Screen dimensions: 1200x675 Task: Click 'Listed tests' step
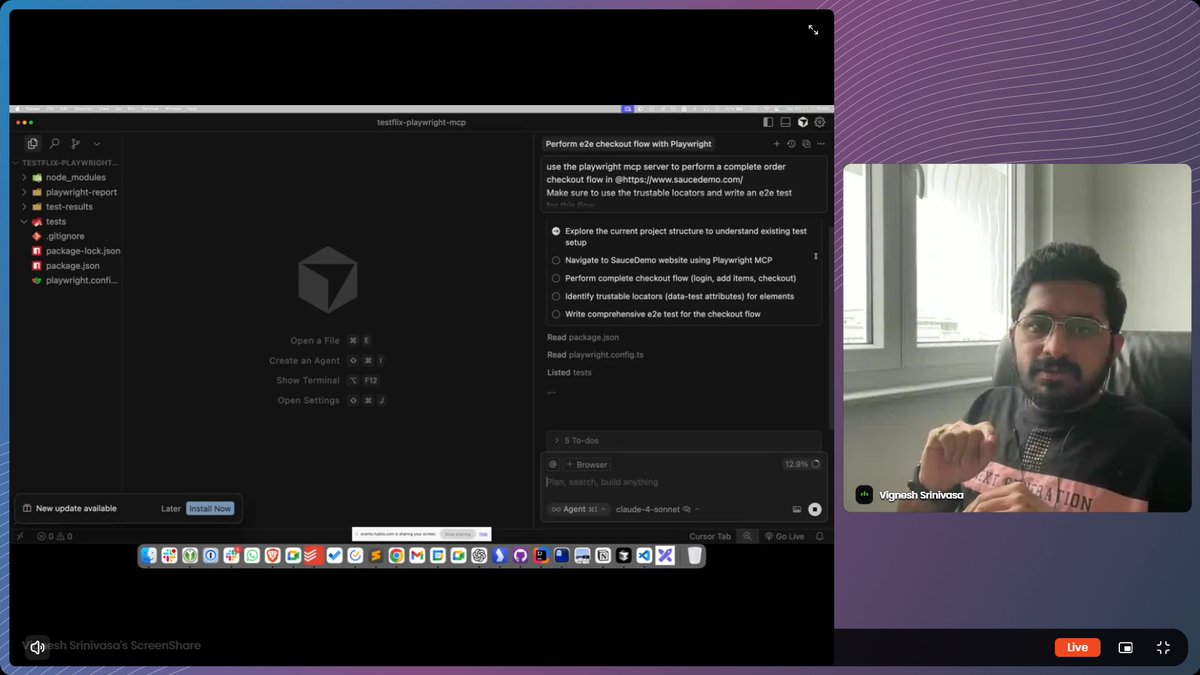click(x=569, y=373)
